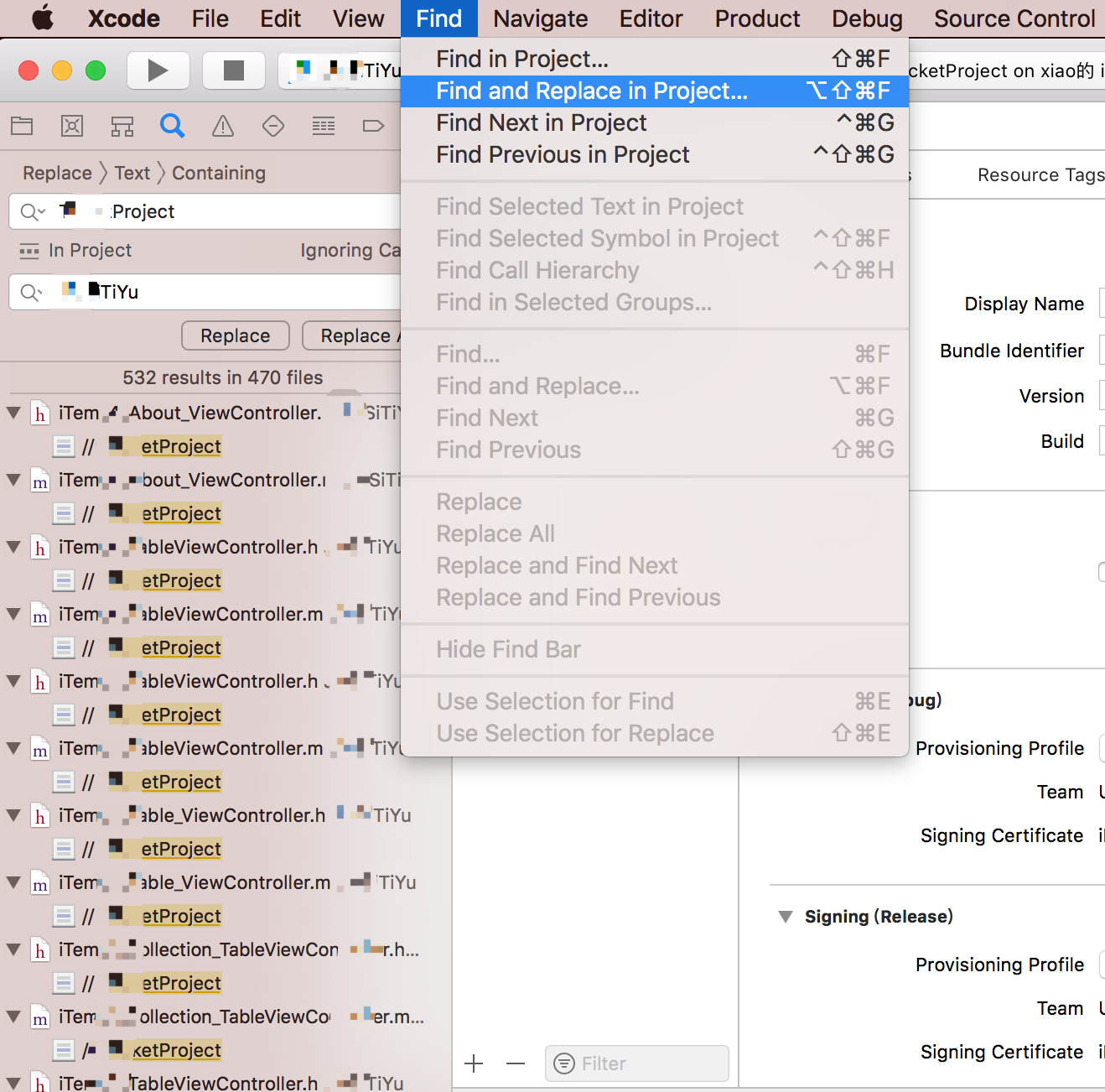Click header file icon of About_ViewController.h
1105x1092 pixels.
(x=39, y=413)
